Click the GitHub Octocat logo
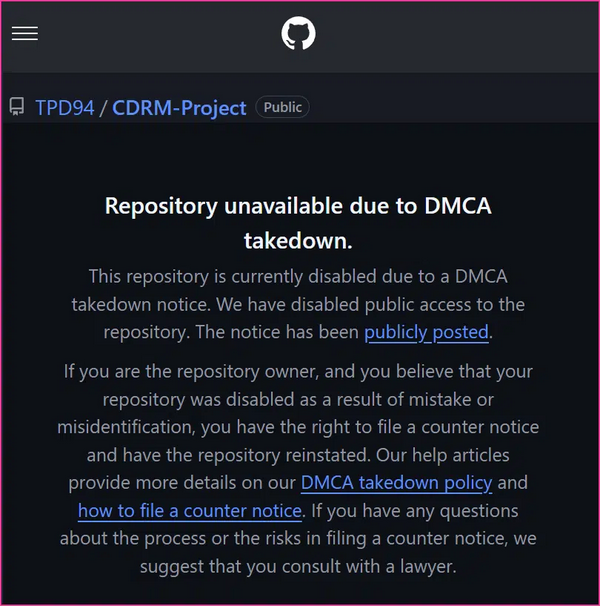 click(298, 34)
